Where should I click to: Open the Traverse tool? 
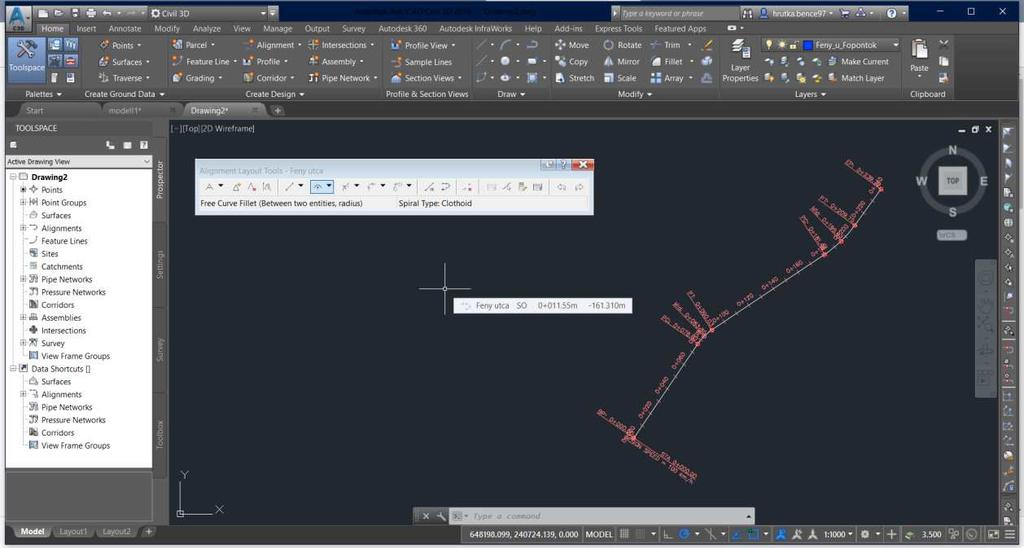point(124,78)
